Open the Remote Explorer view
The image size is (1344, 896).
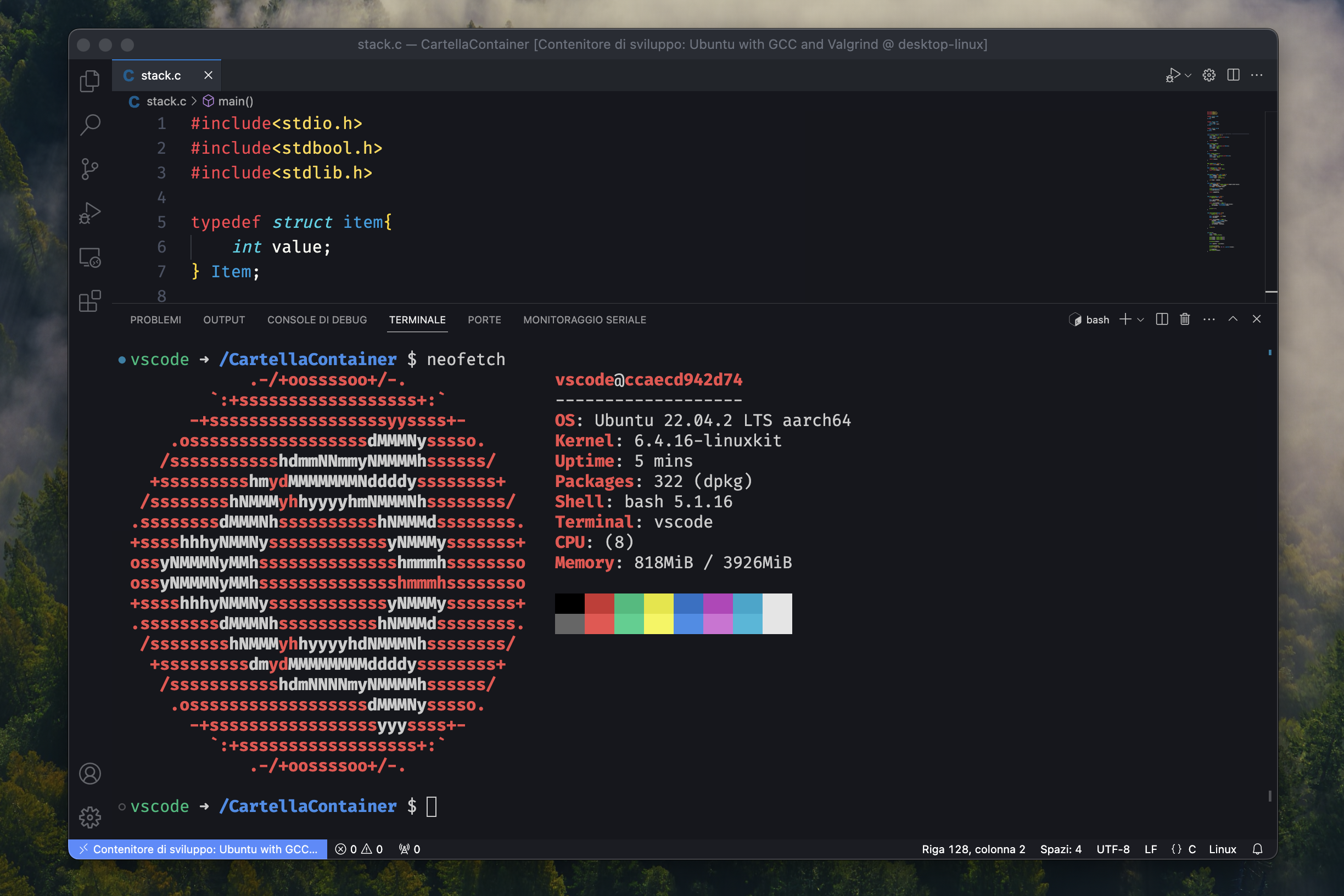pos(89,257)
